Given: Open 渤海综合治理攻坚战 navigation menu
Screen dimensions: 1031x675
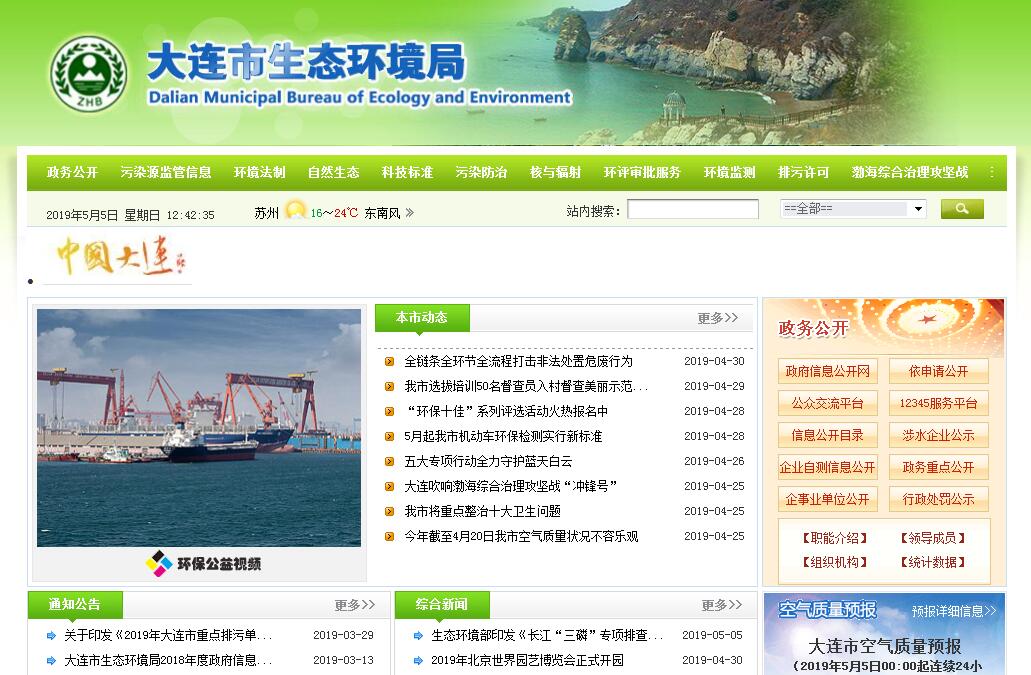Looking at the screenshot, I should (x=910, y=172).
